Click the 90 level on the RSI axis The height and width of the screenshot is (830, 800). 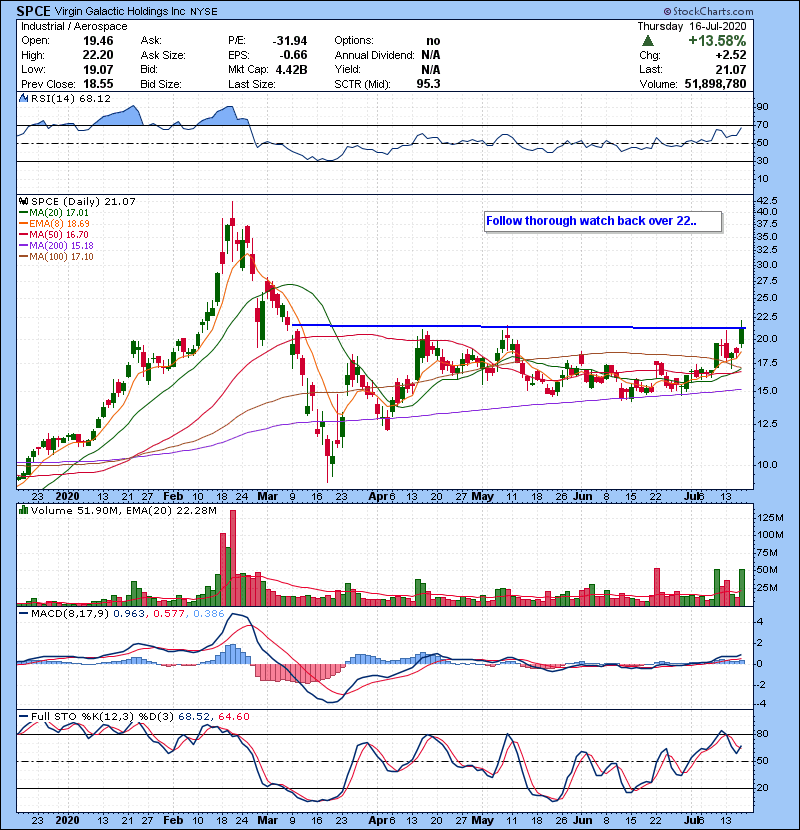tap(763, 107)
